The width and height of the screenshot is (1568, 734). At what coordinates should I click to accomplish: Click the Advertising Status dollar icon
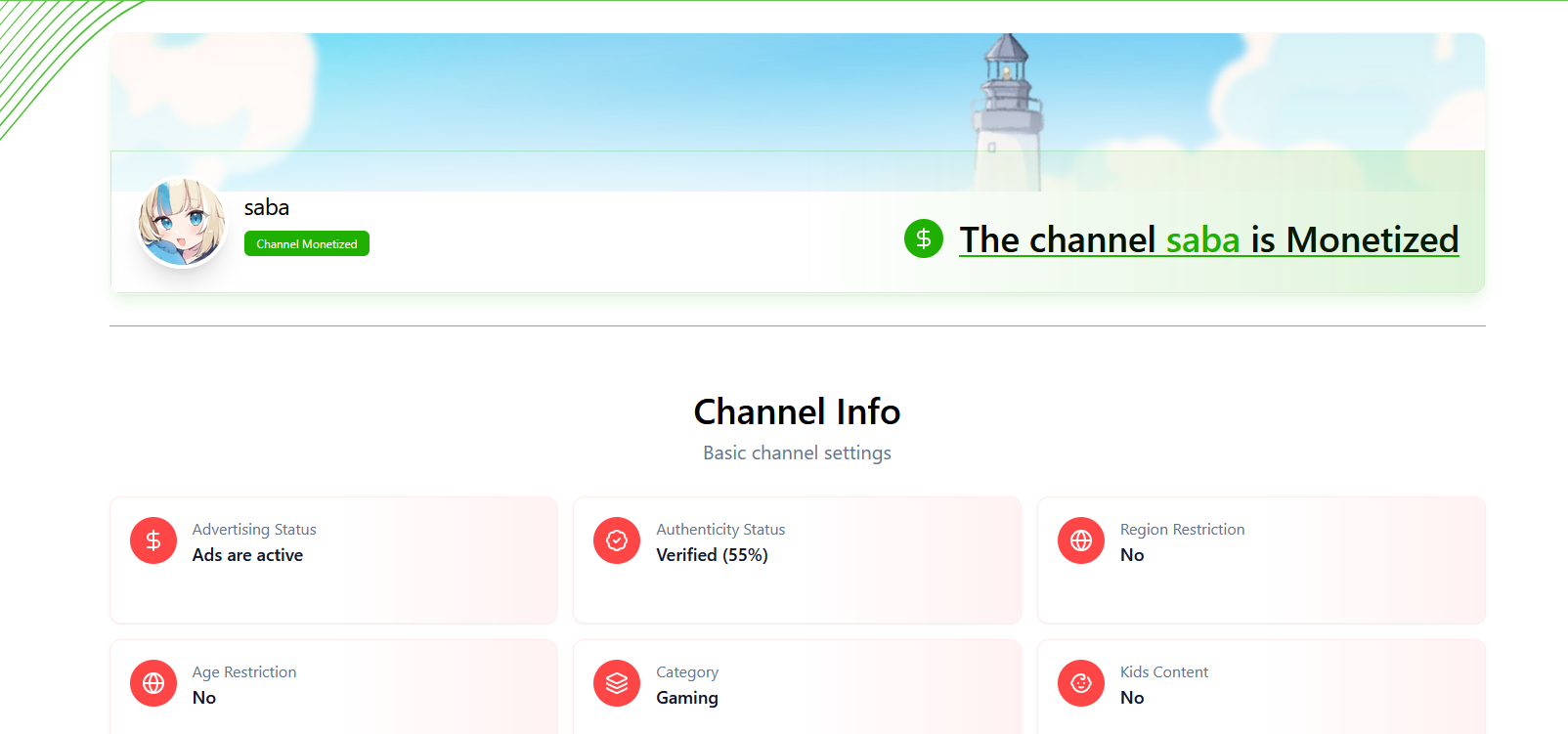point(153,540)
